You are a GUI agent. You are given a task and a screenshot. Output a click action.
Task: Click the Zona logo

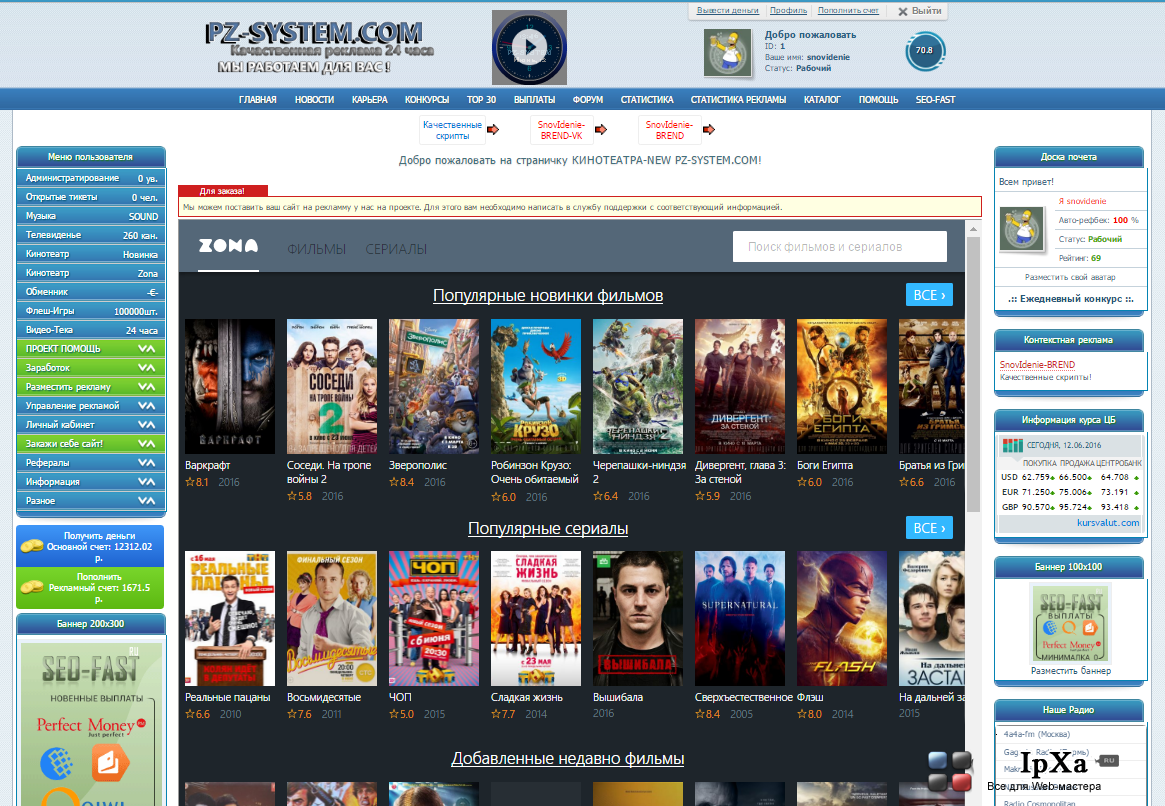pyautogui.click(x=228, y=246)
